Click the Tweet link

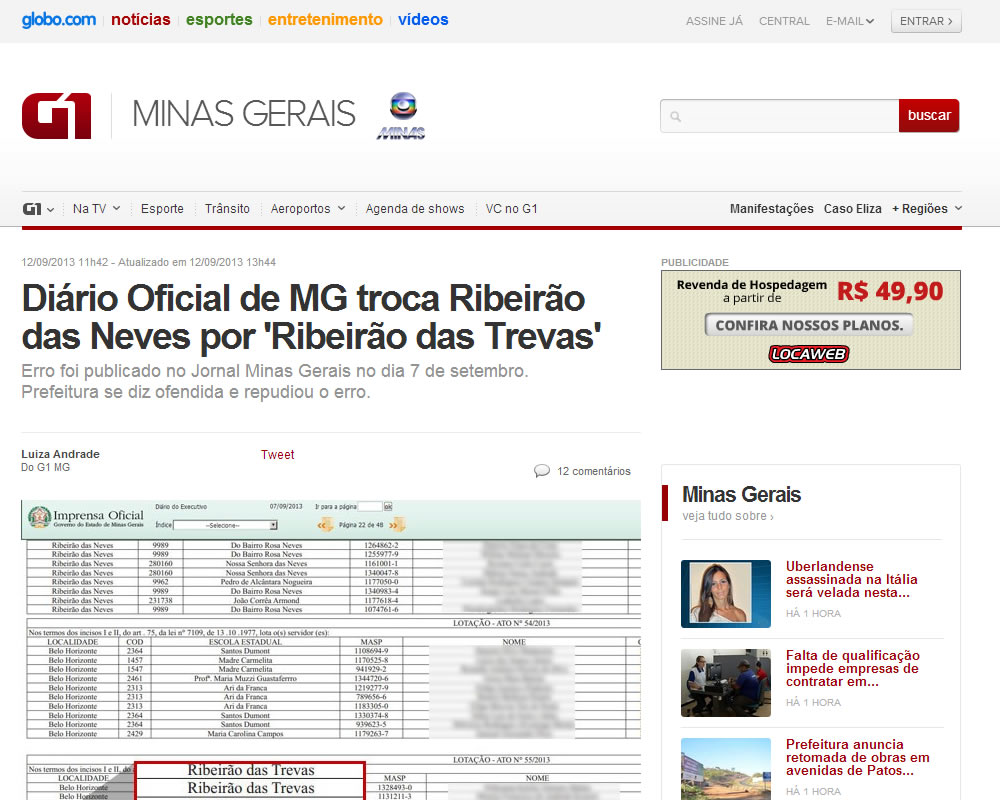pyautogui.click(x=278, y=455)
